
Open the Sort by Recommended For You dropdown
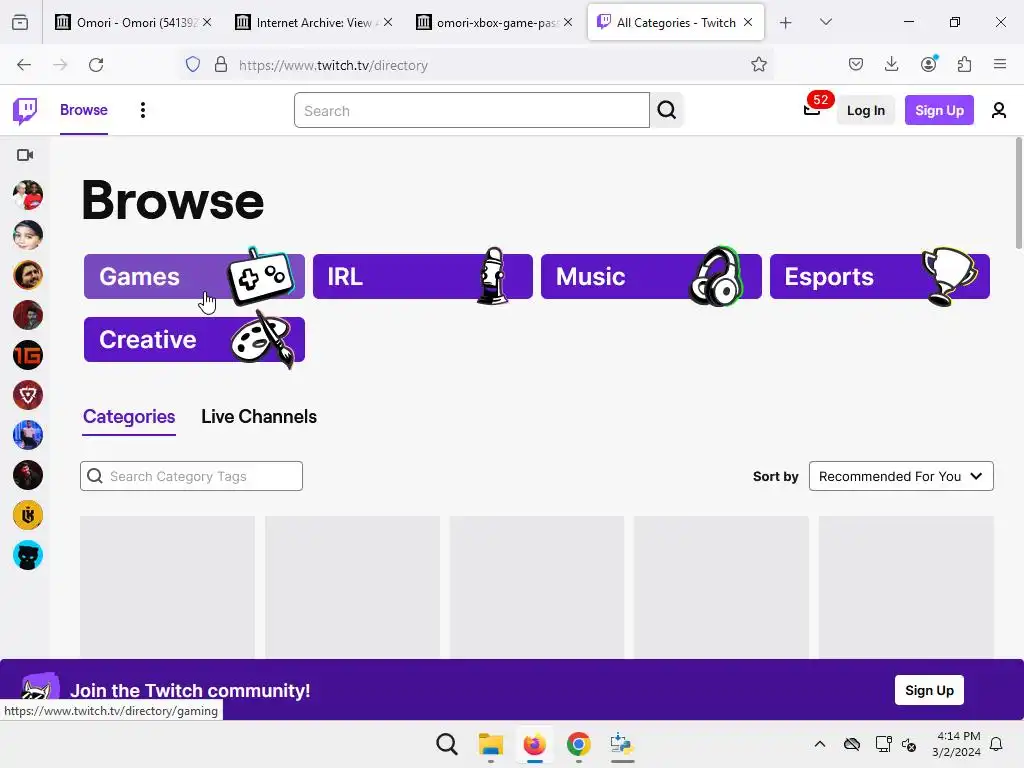901,476
